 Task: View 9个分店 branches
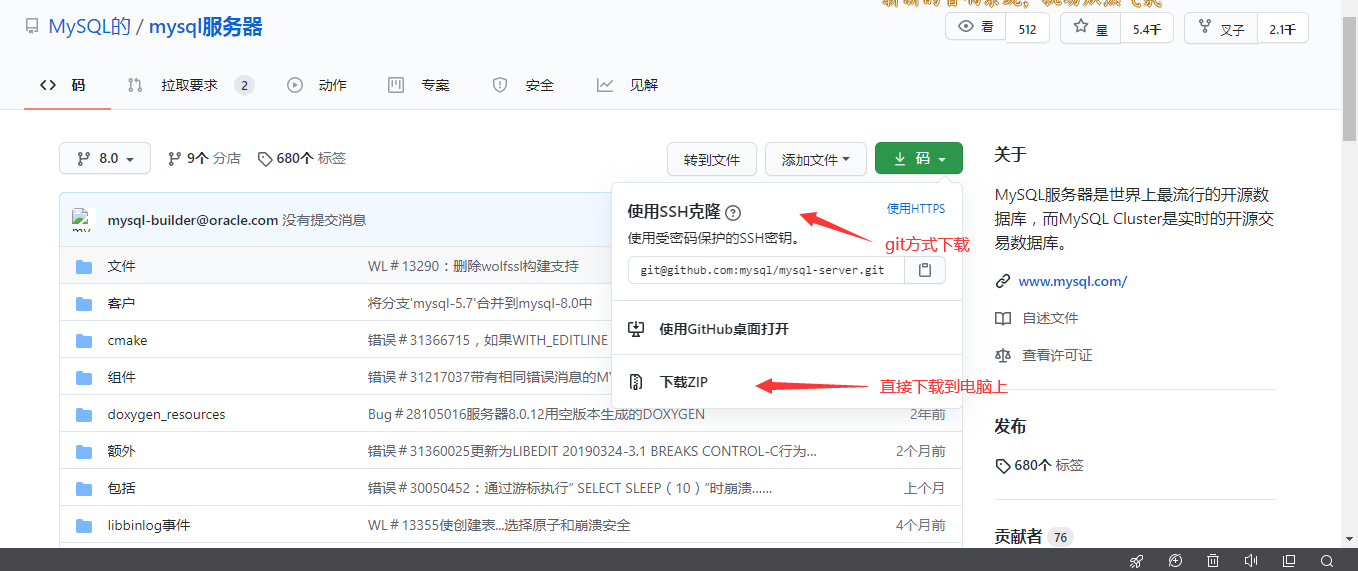point(204,158)
